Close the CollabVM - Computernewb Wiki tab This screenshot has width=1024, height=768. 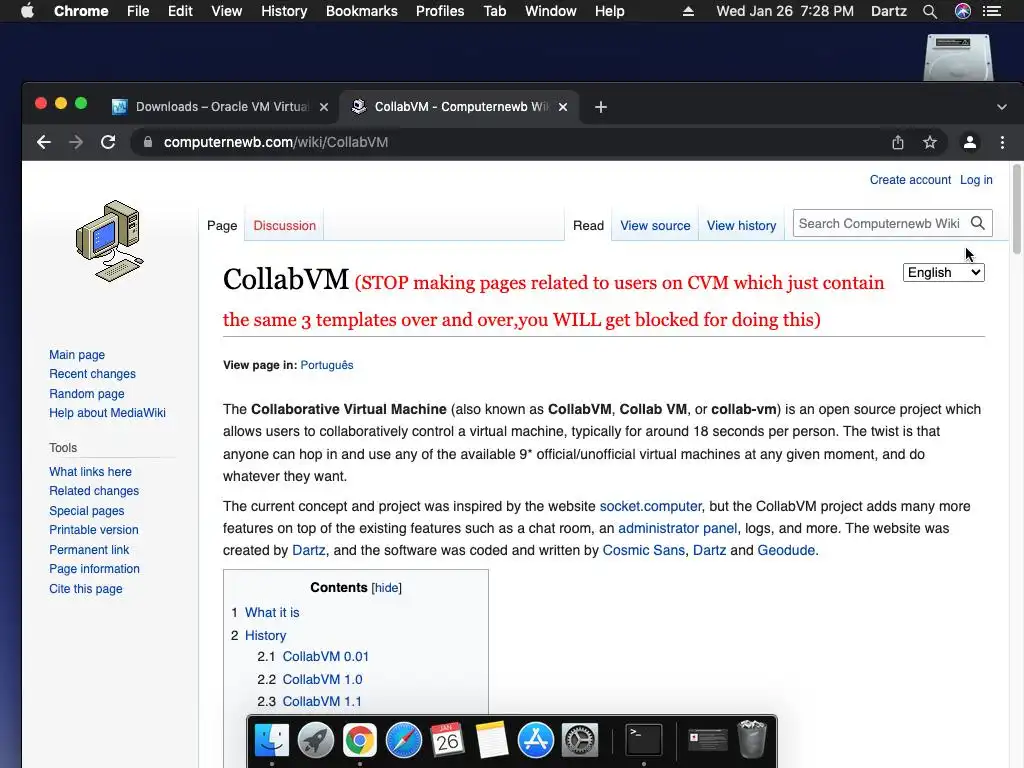(x=563, y=107)
